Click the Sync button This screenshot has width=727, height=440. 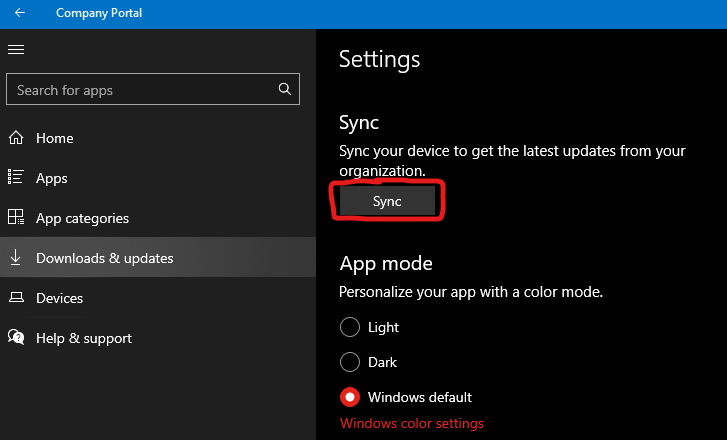click(387, 201)
